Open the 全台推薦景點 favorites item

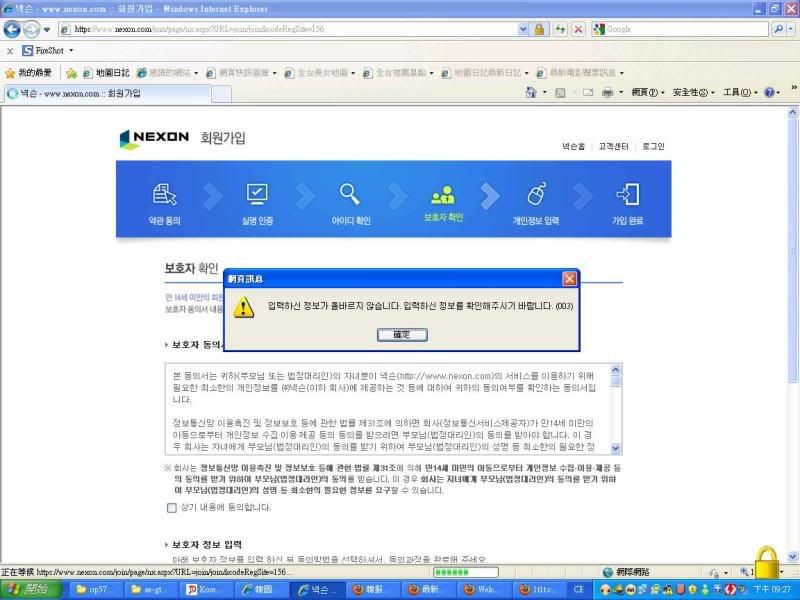pos(398,73)
